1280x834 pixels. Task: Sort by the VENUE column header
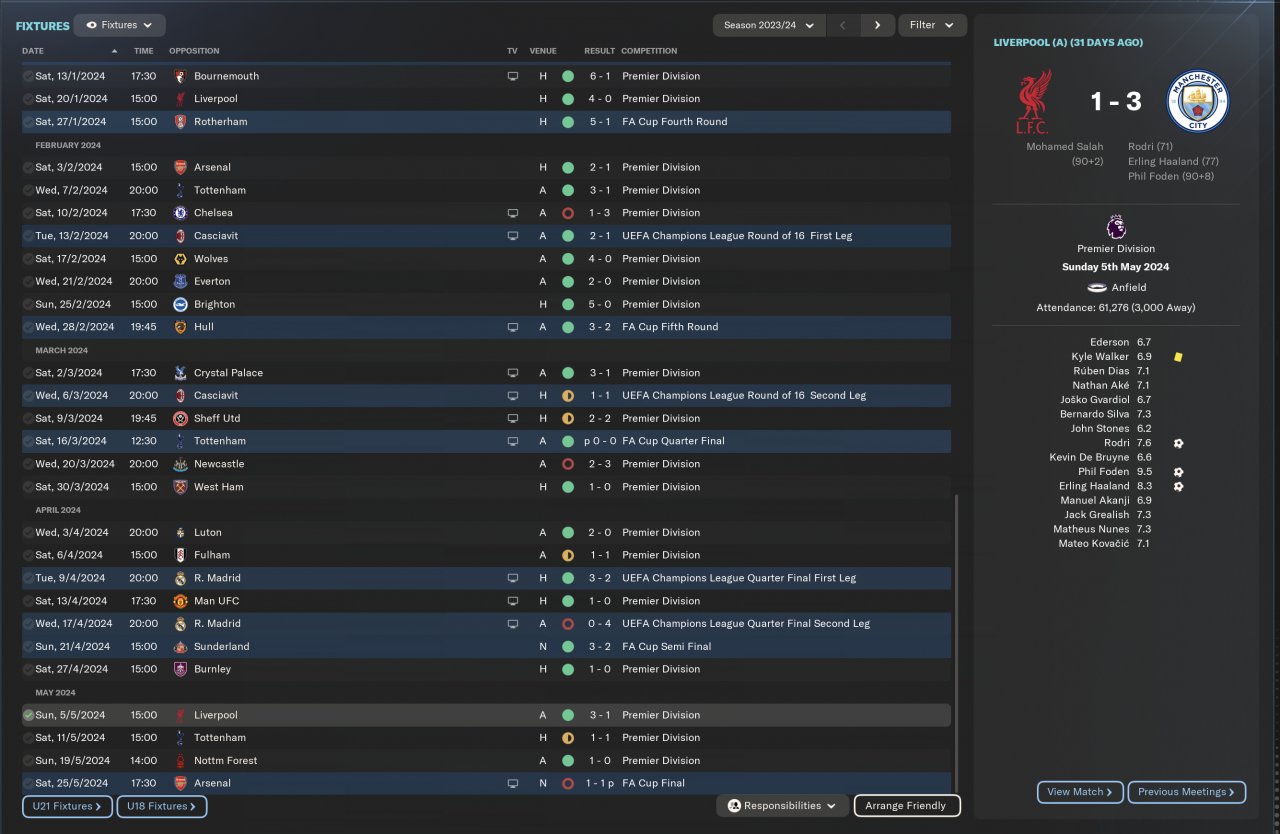543,51
